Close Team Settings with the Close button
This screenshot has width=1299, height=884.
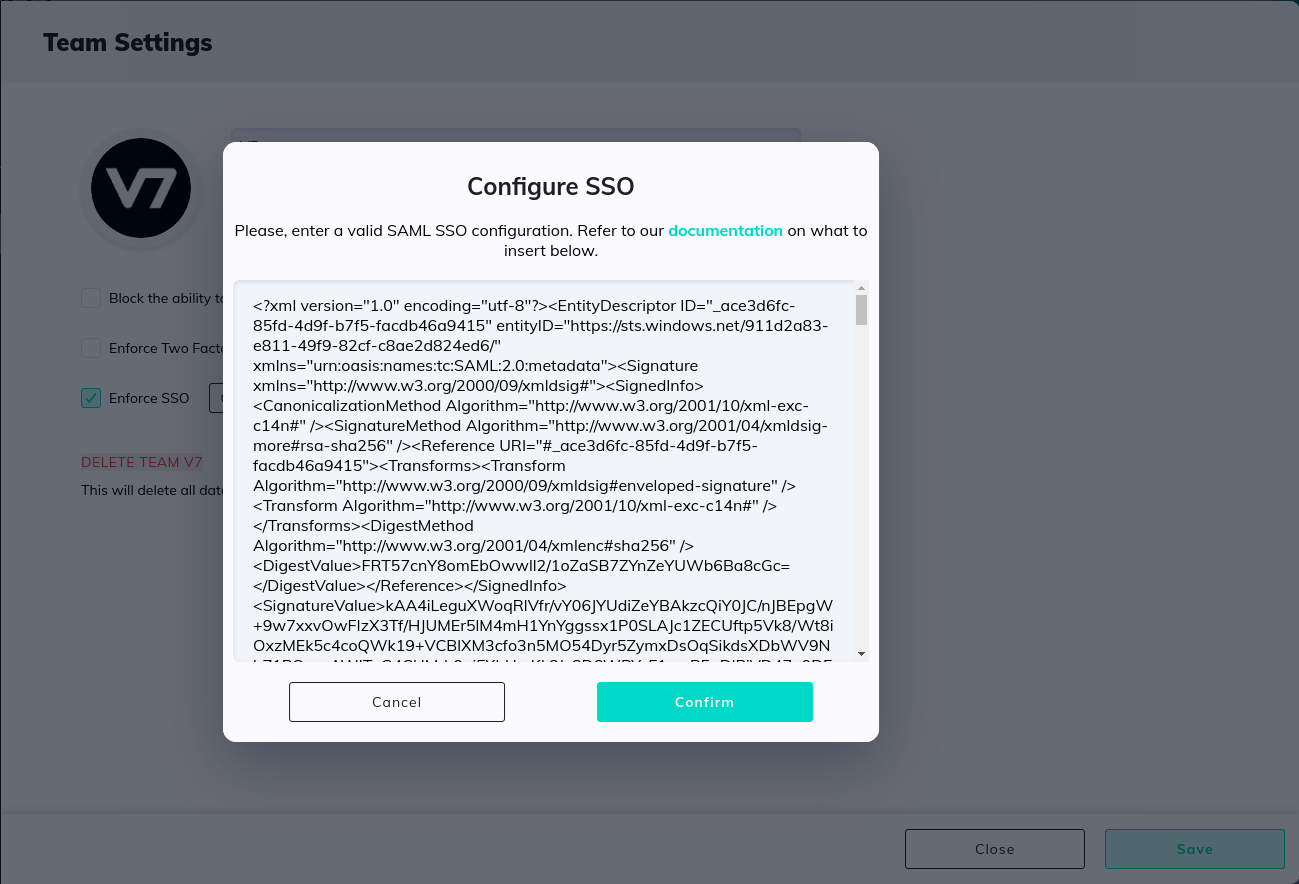tap(995, 849)
